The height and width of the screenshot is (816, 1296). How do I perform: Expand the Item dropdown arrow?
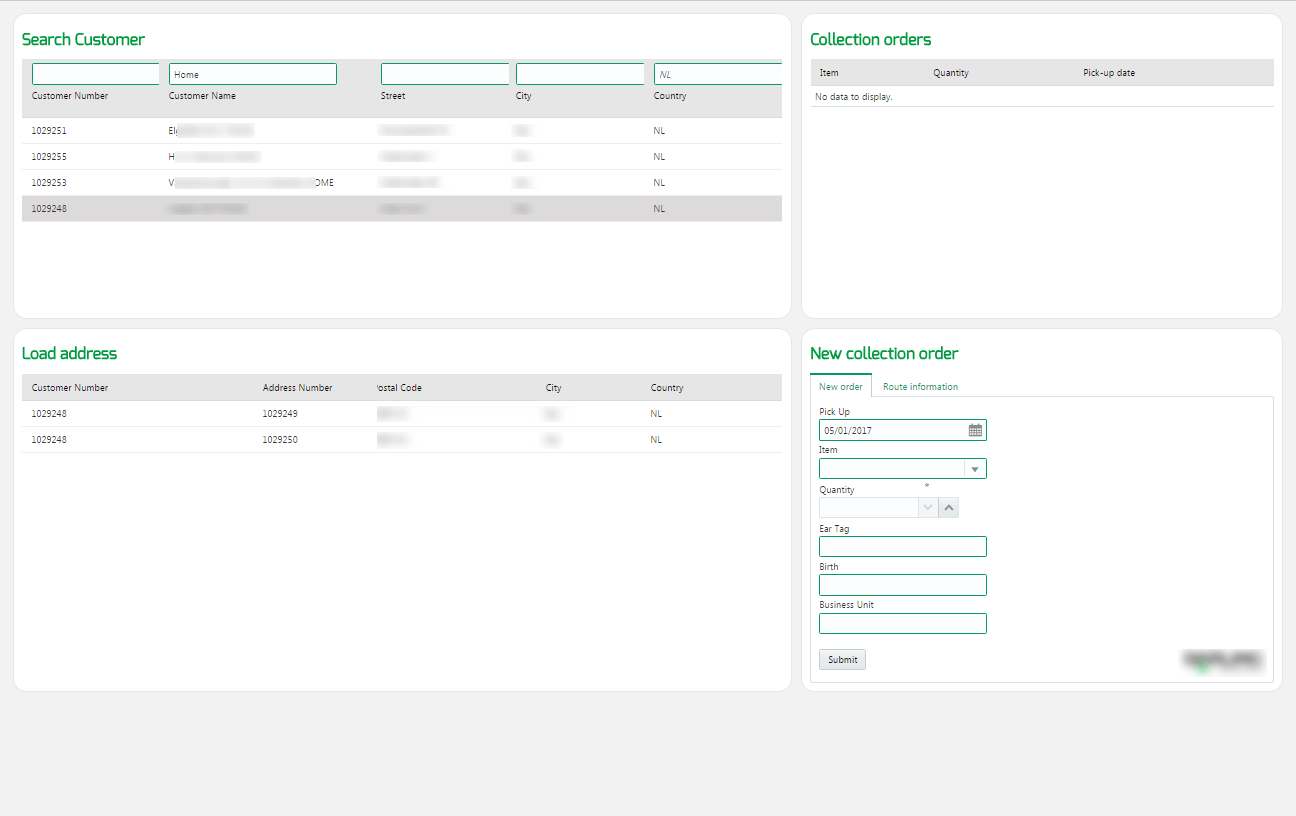tap(975, 469)
